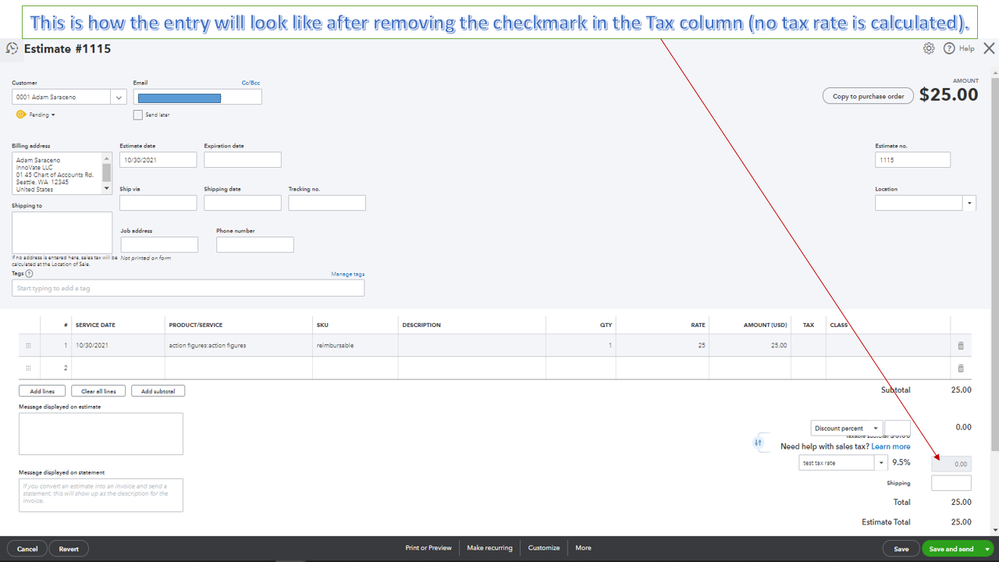Click the Ship via field
The height and width of the screenshot is (562, 999).
click(x=158, y=203)
